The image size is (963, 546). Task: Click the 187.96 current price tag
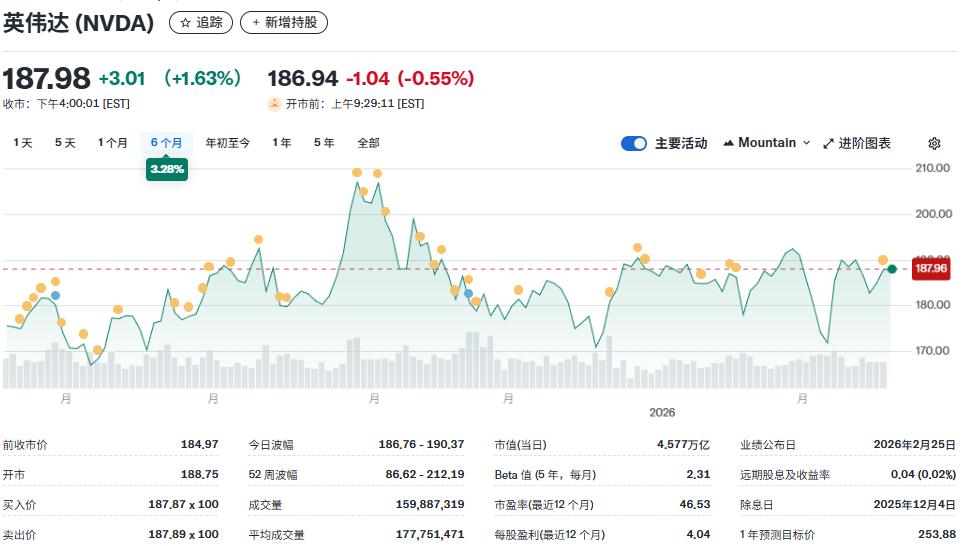[x=931, y=268]
